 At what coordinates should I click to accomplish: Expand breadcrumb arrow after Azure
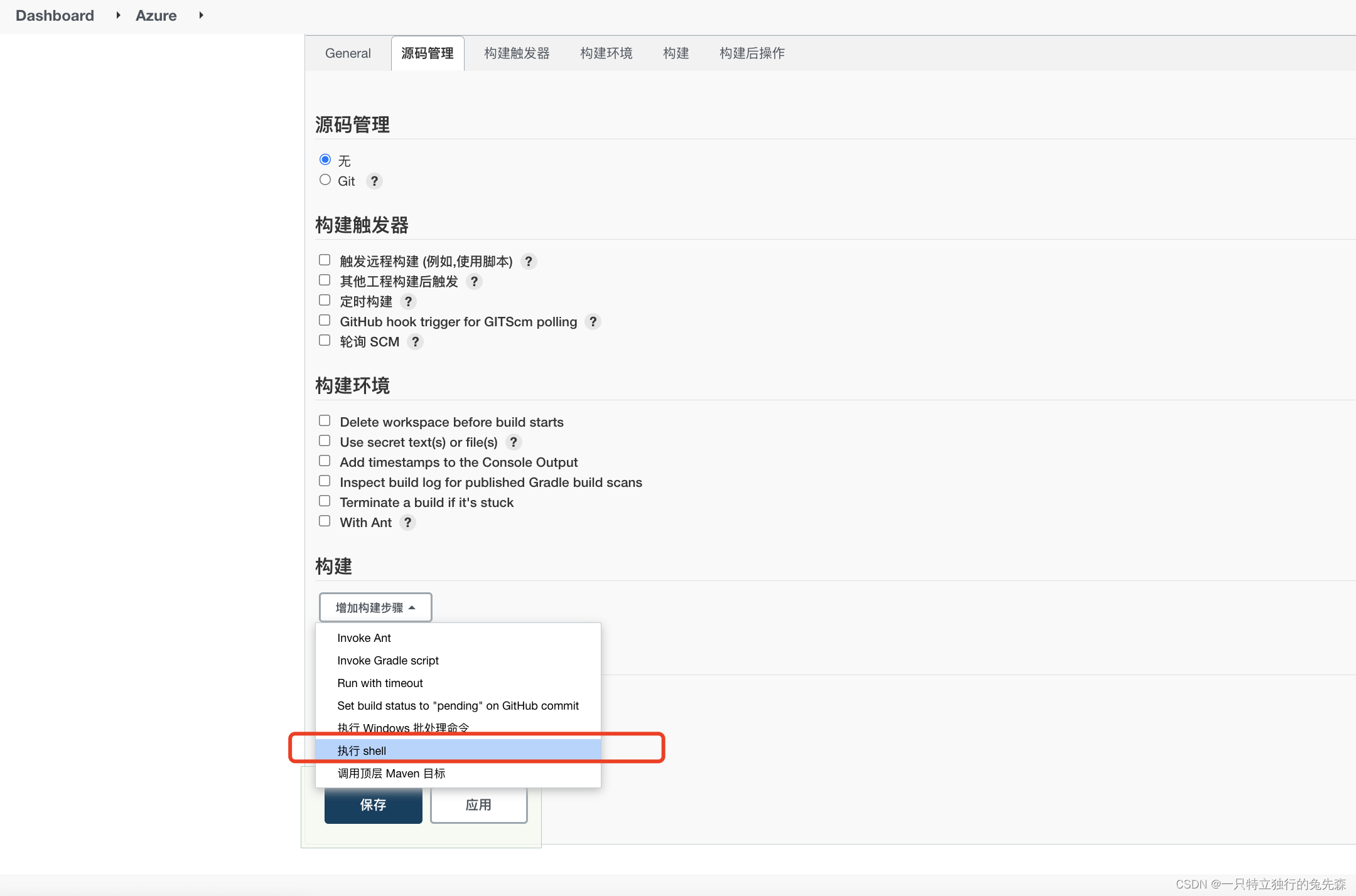[201, 15]
